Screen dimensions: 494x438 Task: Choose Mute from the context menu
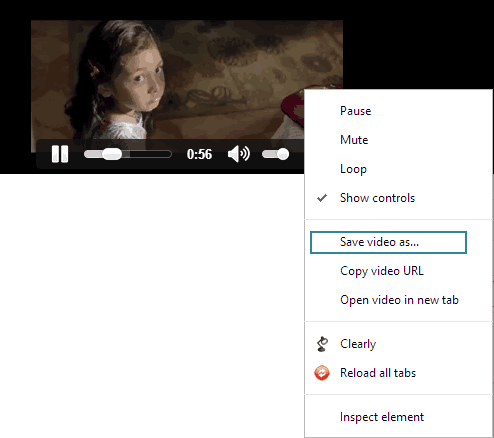[x=398, y=140]
